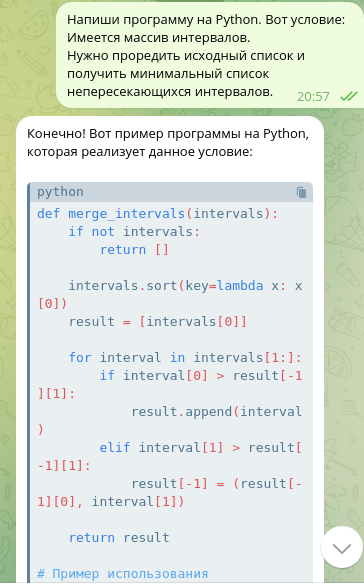The image size is (364, 585).
Task: Click the "for interval in intervals[1:]:" line
Action: (x=185, y=357)
